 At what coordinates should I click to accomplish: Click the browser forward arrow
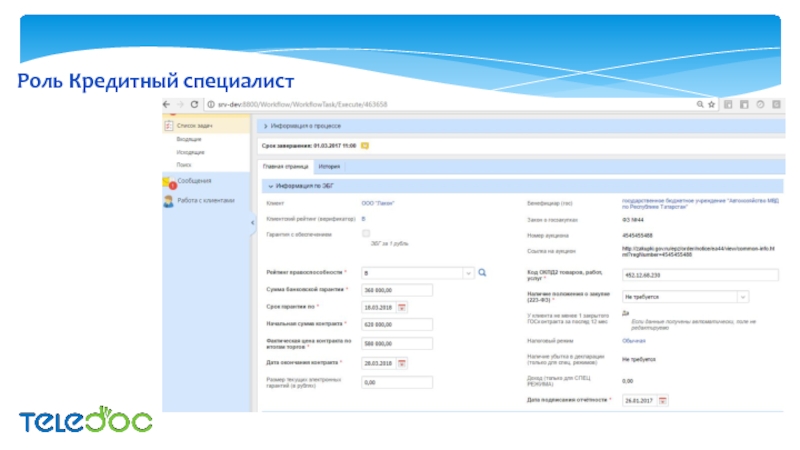(x=181, y=104)
